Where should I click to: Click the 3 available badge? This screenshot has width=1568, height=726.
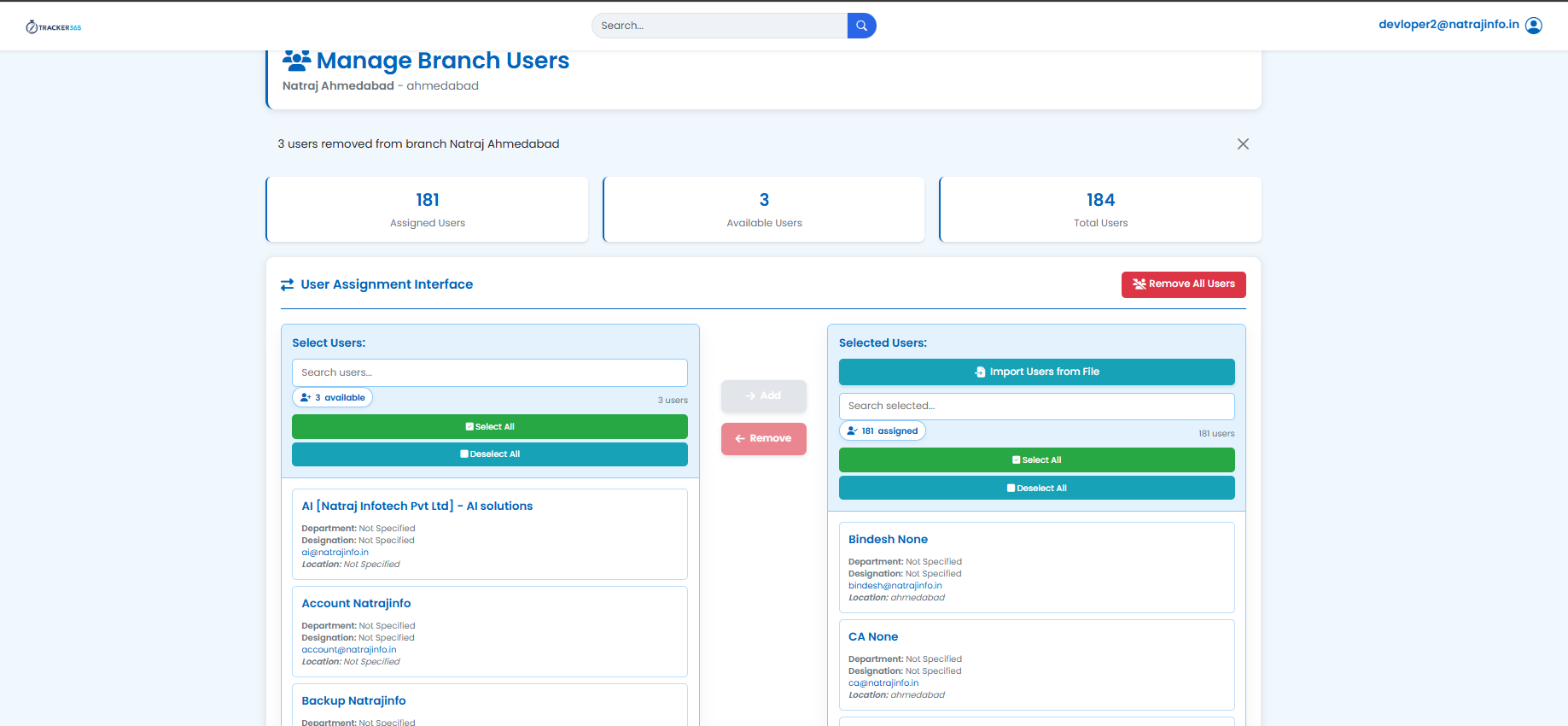(x=333, y=397)
